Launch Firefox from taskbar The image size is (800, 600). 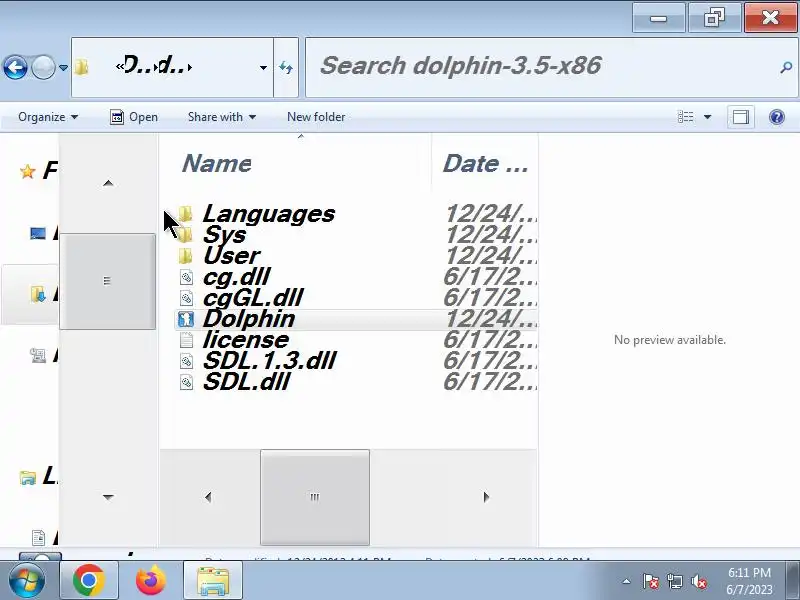[x=151, y=580]
